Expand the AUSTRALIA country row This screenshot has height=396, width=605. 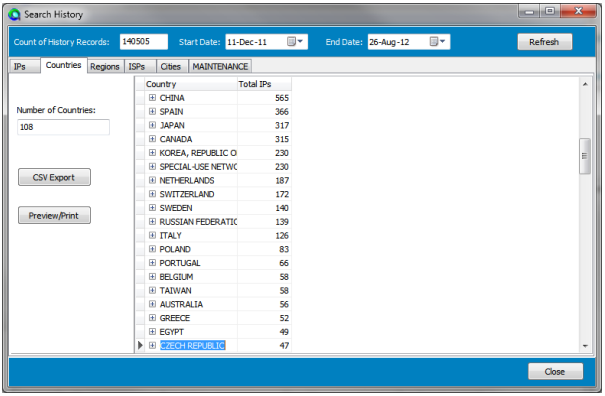point(152,304)
